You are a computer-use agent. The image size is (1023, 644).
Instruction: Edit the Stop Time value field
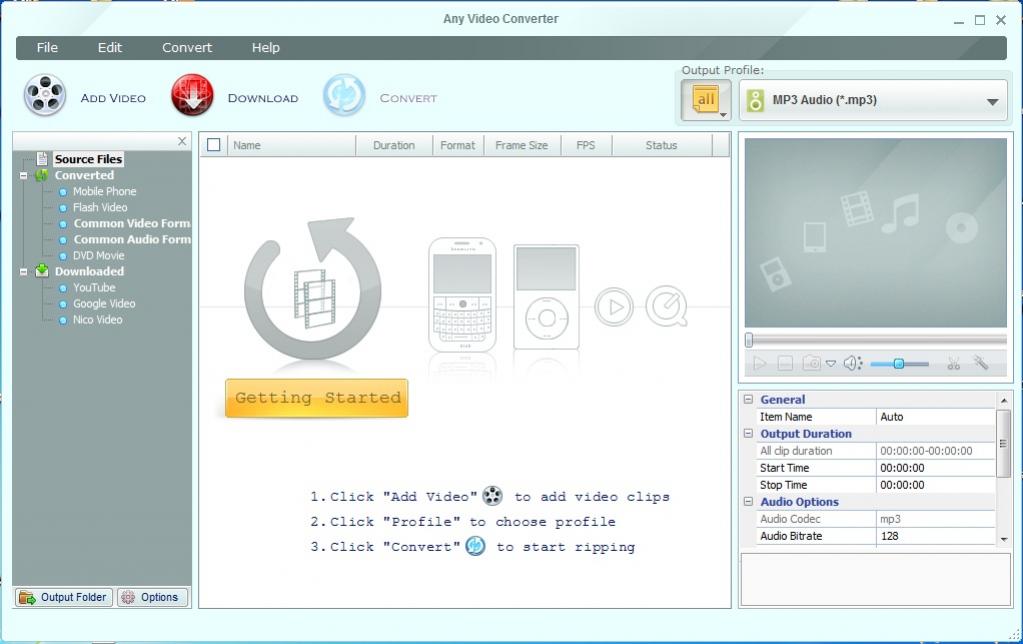(936, 485)
